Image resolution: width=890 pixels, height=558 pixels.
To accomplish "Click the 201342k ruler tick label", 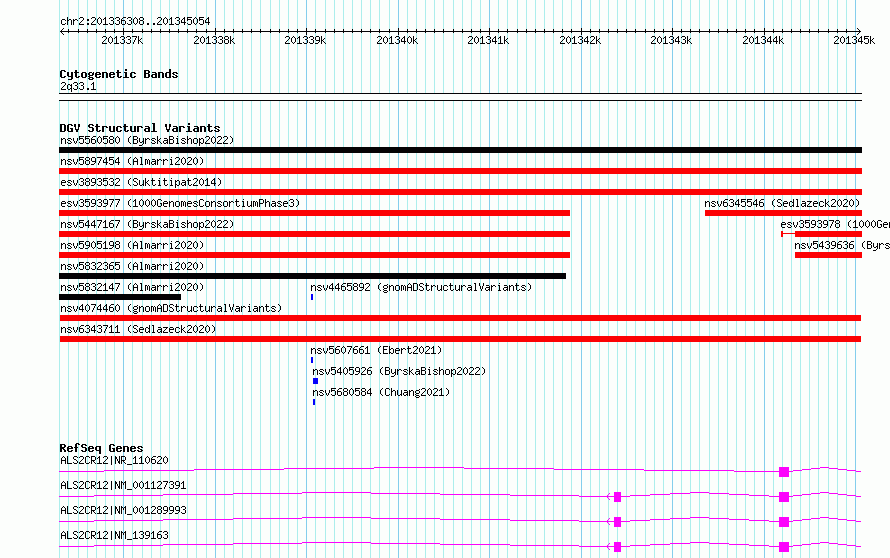I will tap(580, 40).
